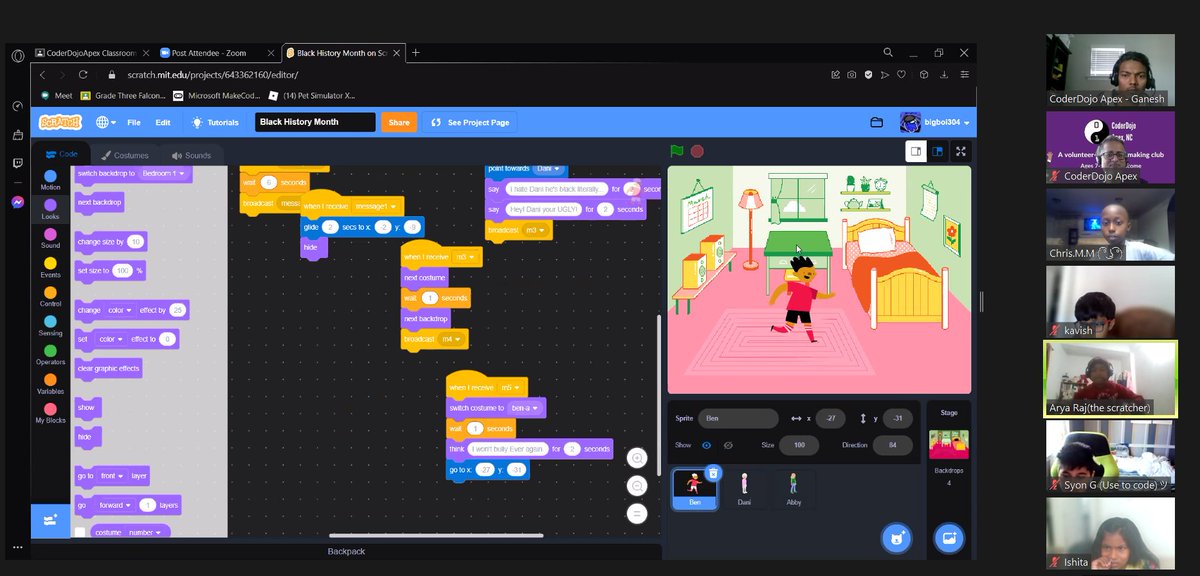Select the Operators block category

(x=50, y=355)
